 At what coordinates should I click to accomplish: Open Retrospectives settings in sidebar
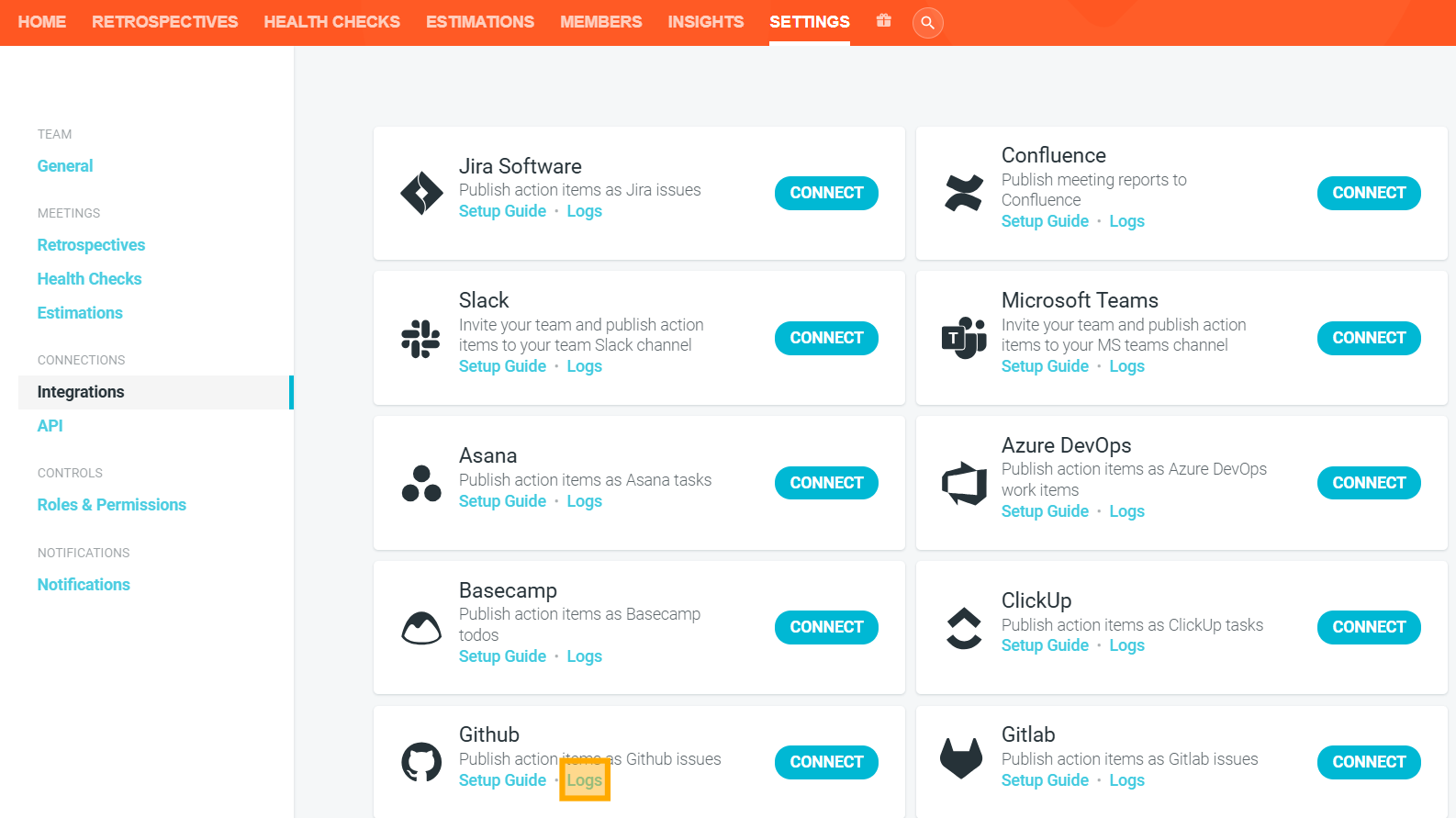click(x=91, y=245)
